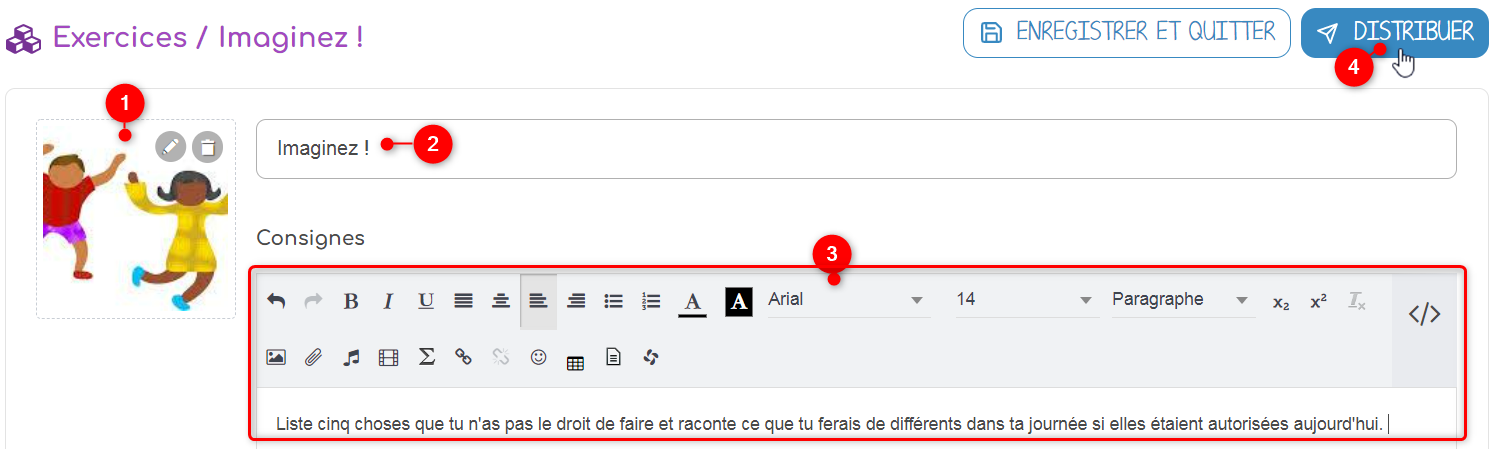
Task: Insert a table
Action: point(575,363)
